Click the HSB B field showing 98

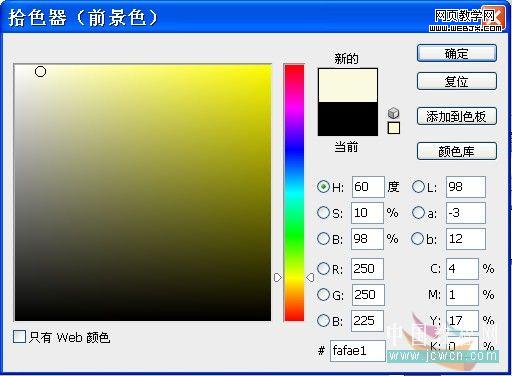[367, 239]
